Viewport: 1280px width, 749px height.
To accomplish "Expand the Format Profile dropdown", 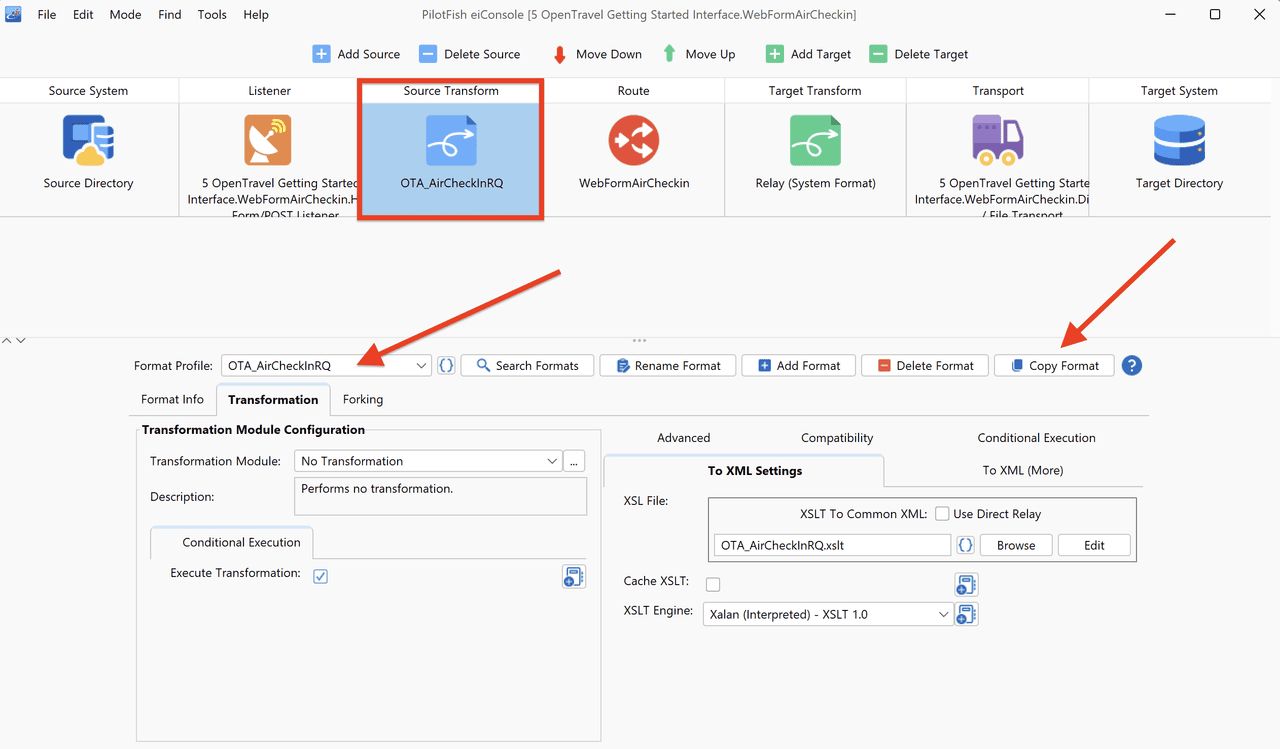I will [x=326, y=365].
